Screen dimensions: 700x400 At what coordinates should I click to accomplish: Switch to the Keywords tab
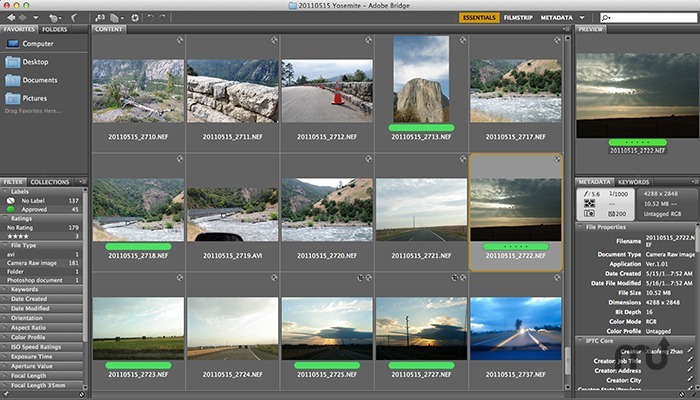pyautogui.click(x=633, y=182)
